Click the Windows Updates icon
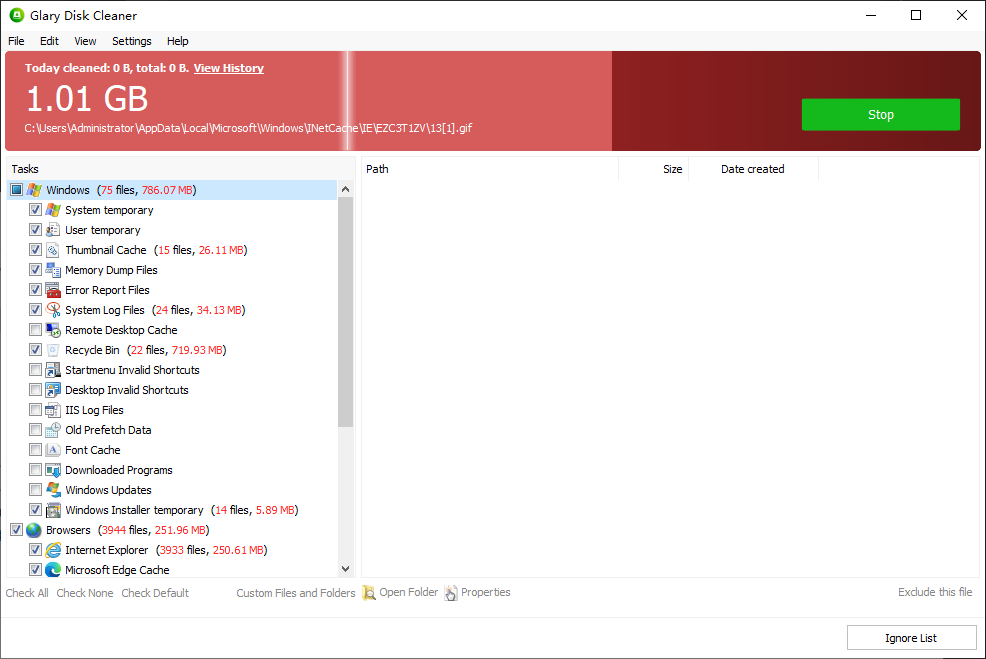Screen dimensions: 986x659 coord(52,489)
